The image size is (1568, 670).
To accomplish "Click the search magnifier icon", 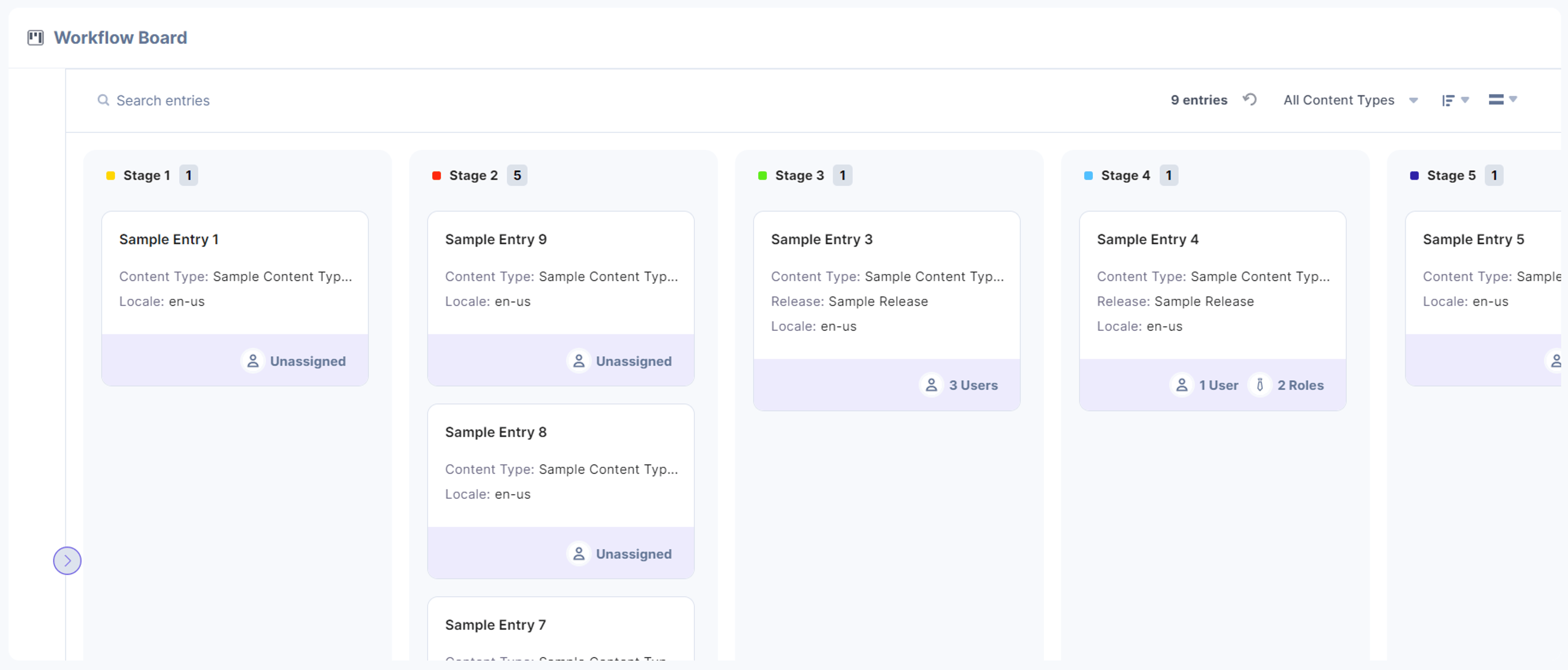I will 103,100.
